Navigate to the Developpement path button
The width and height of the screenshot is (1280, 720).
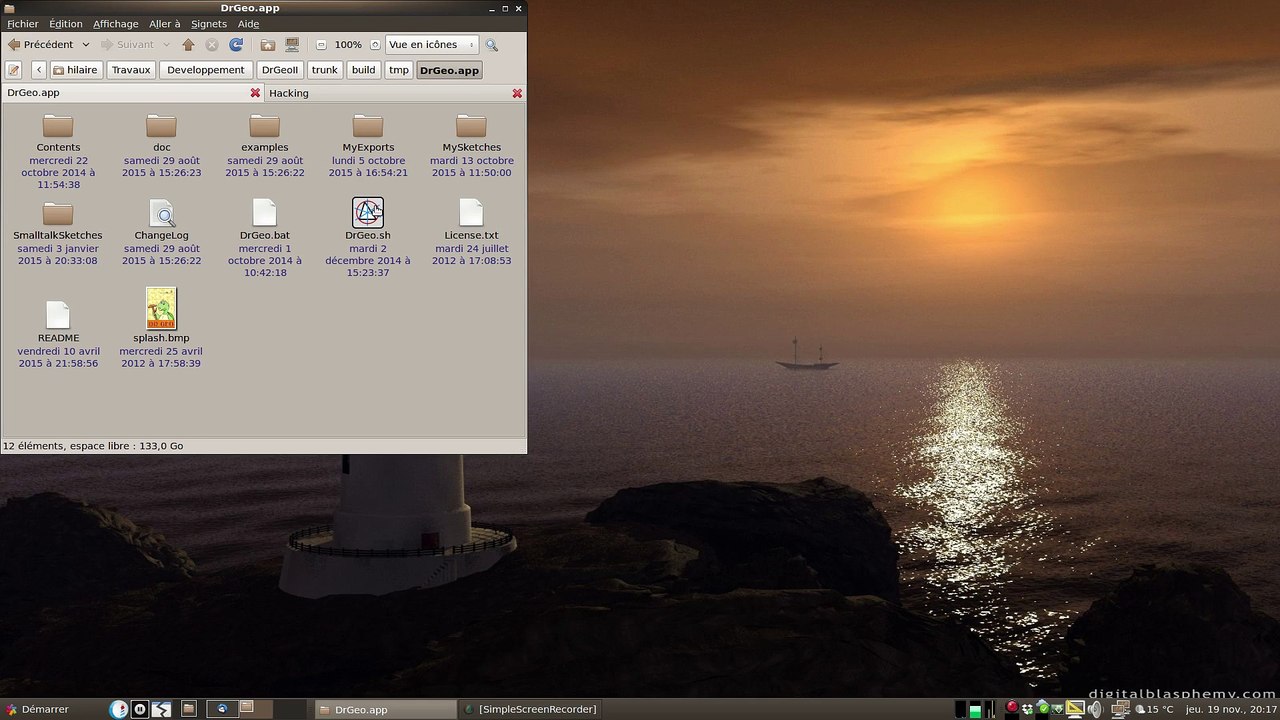click(205, 70)
